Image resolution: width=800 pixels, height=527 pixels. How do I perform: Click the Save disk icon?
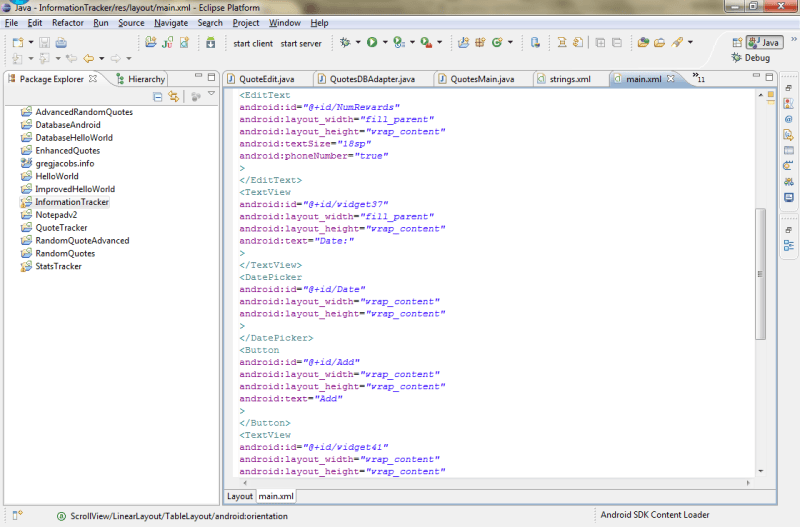pos(44,42)
